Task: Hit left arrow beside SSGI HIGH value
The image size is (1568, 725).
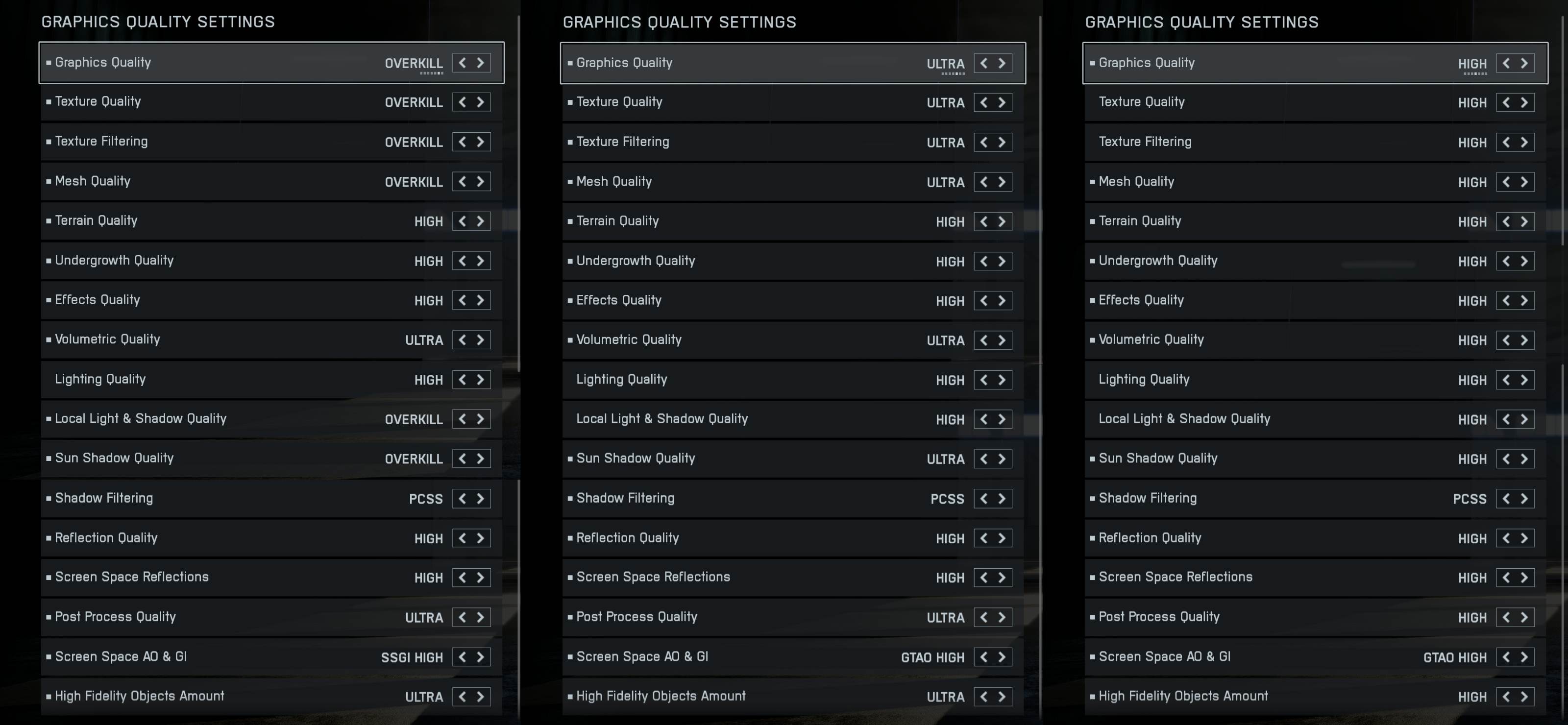Action: (463, 657)
